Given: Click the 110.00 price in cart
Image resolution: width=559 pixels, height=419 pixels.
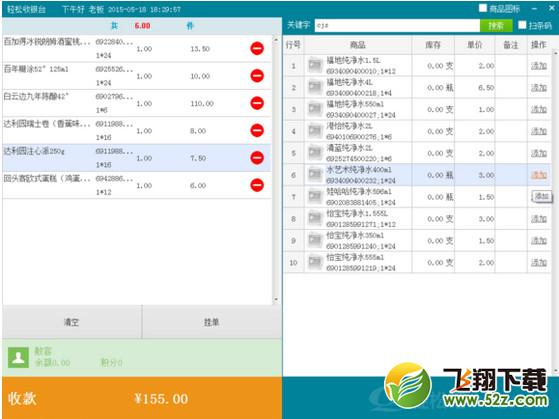Looking at the screenshot, I should click(x=202, y=103).
